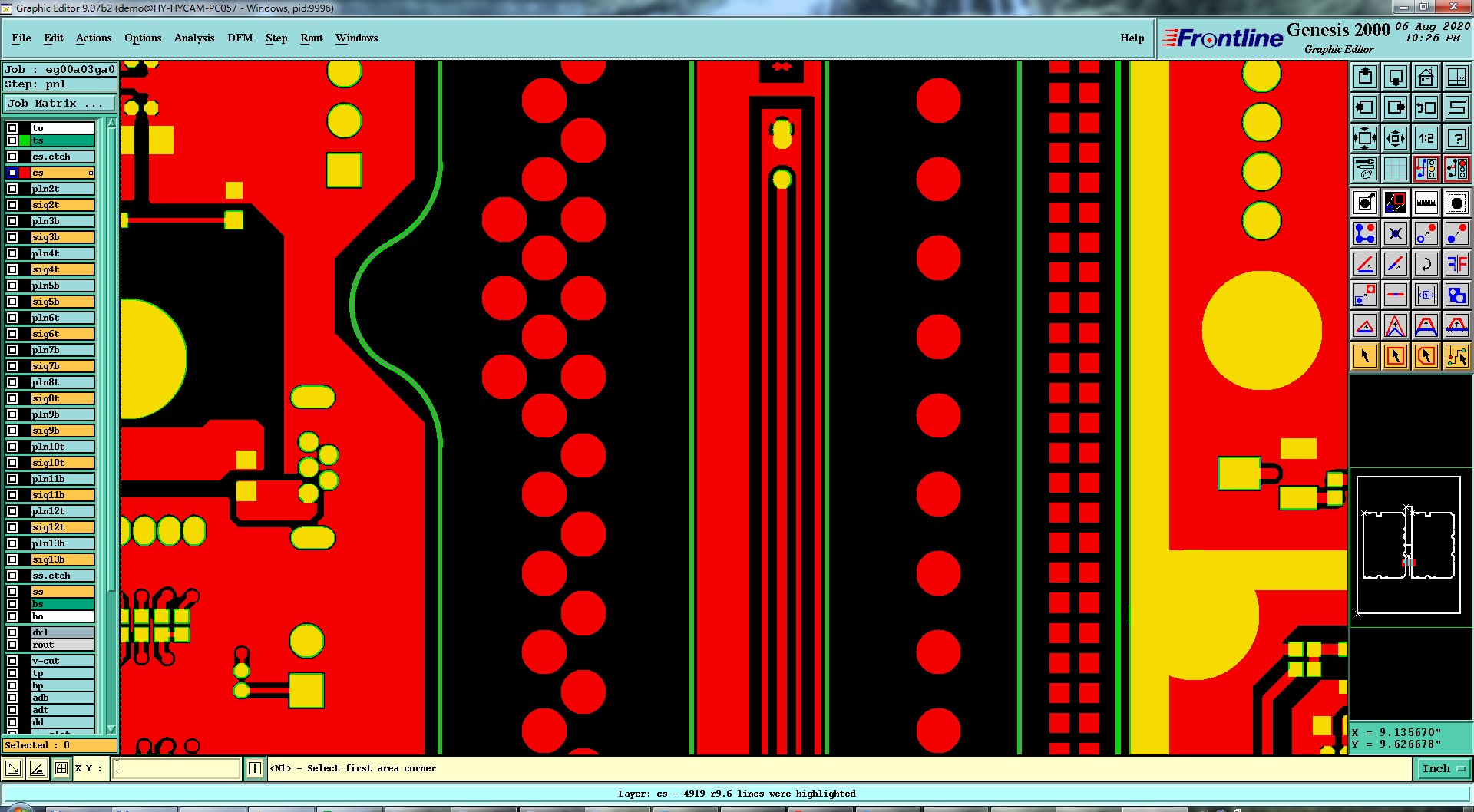Click the layer list scroll up arrow
The height and width of the screenshot is (812, 1474).
pos(111,123)
